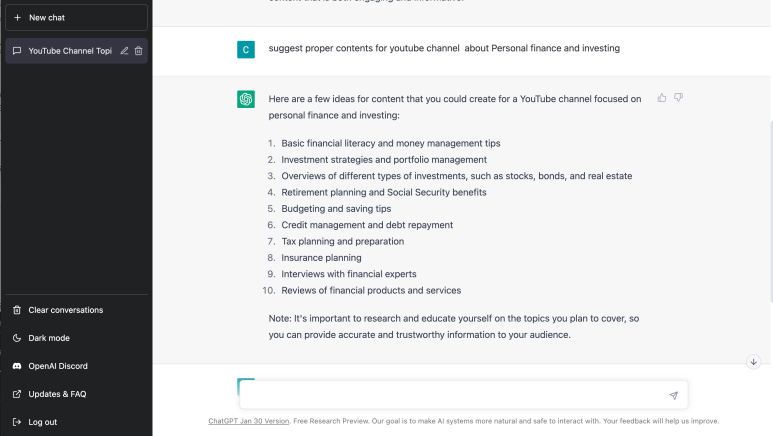Open the OpenAI Discord link

click(58, 366)
